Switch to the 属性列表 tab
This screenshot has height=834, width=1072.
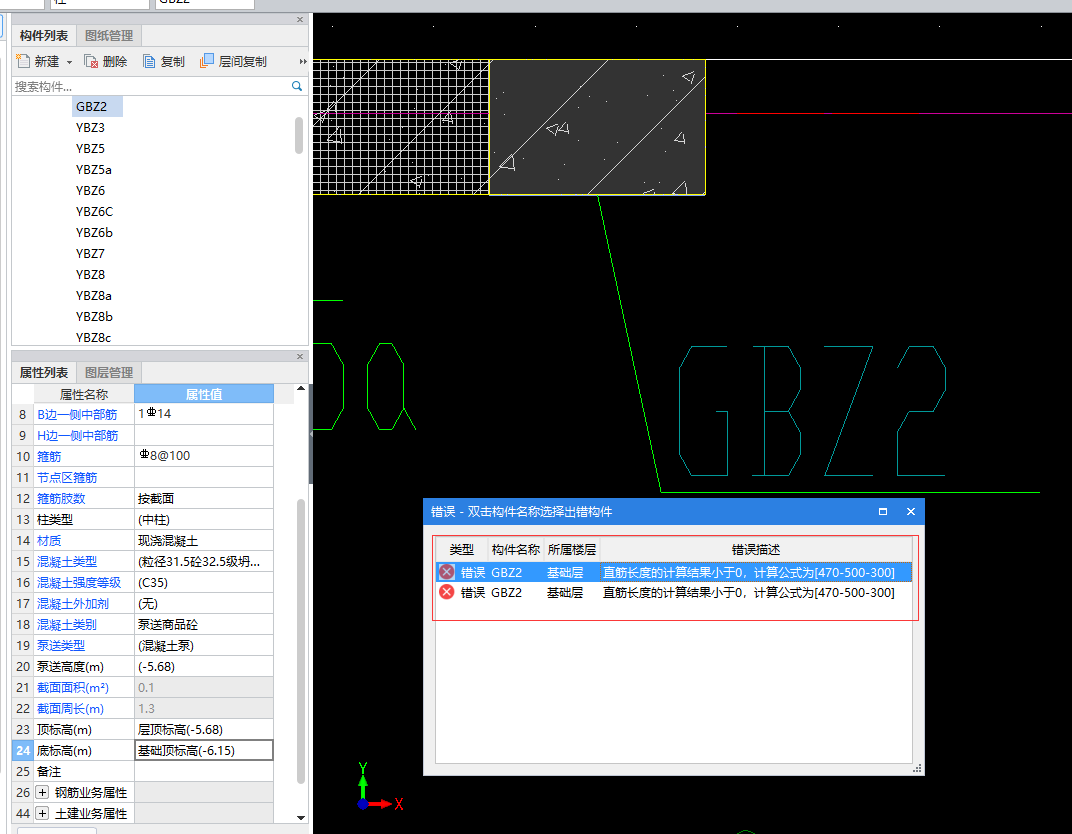44,373
